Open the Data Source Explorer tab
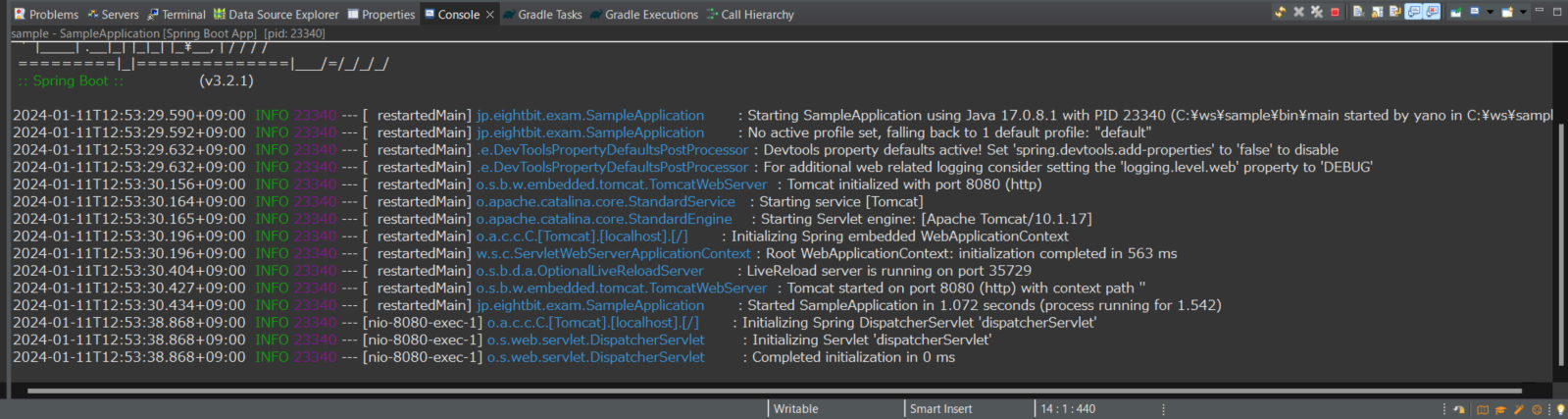Viewport: 1568px width, 419px height. pyautogui.click(x=277, y=15)
